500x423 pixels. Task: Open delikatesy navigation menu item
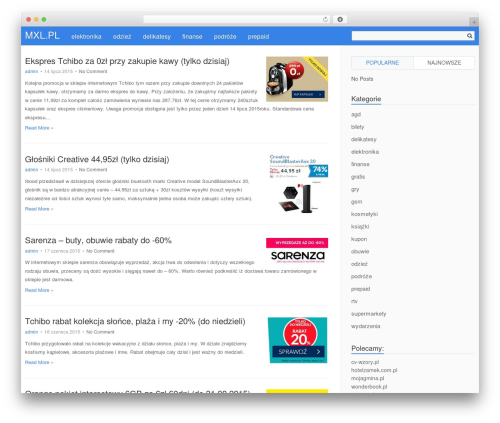tap(157, 37)
